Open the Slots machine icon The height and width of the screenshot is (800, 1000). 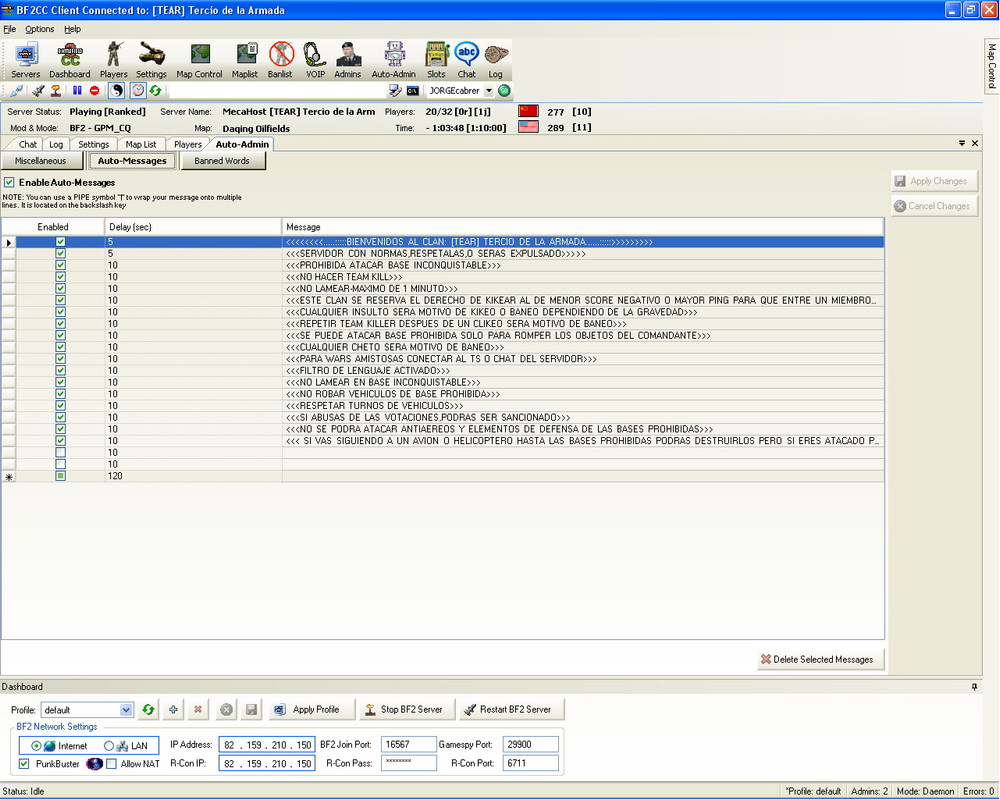pyautogui.click(x=436, y=60)
